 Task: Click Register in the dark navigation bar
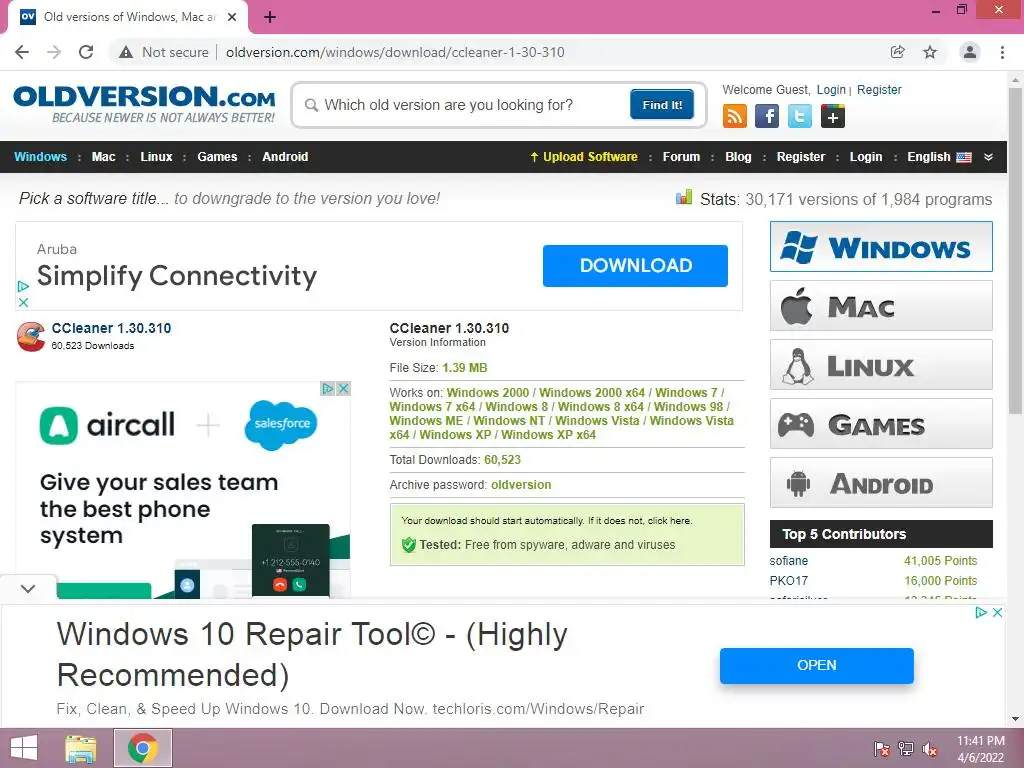(x=801, y=157)
